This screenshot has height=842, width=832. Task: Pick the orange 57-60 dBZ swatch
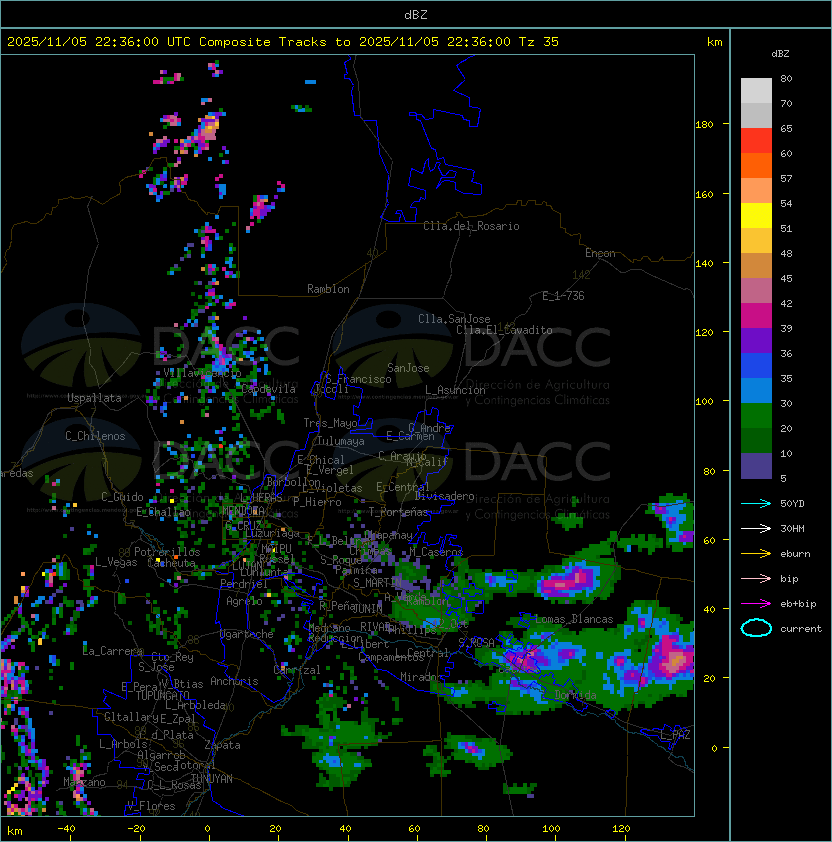[756, 165]
